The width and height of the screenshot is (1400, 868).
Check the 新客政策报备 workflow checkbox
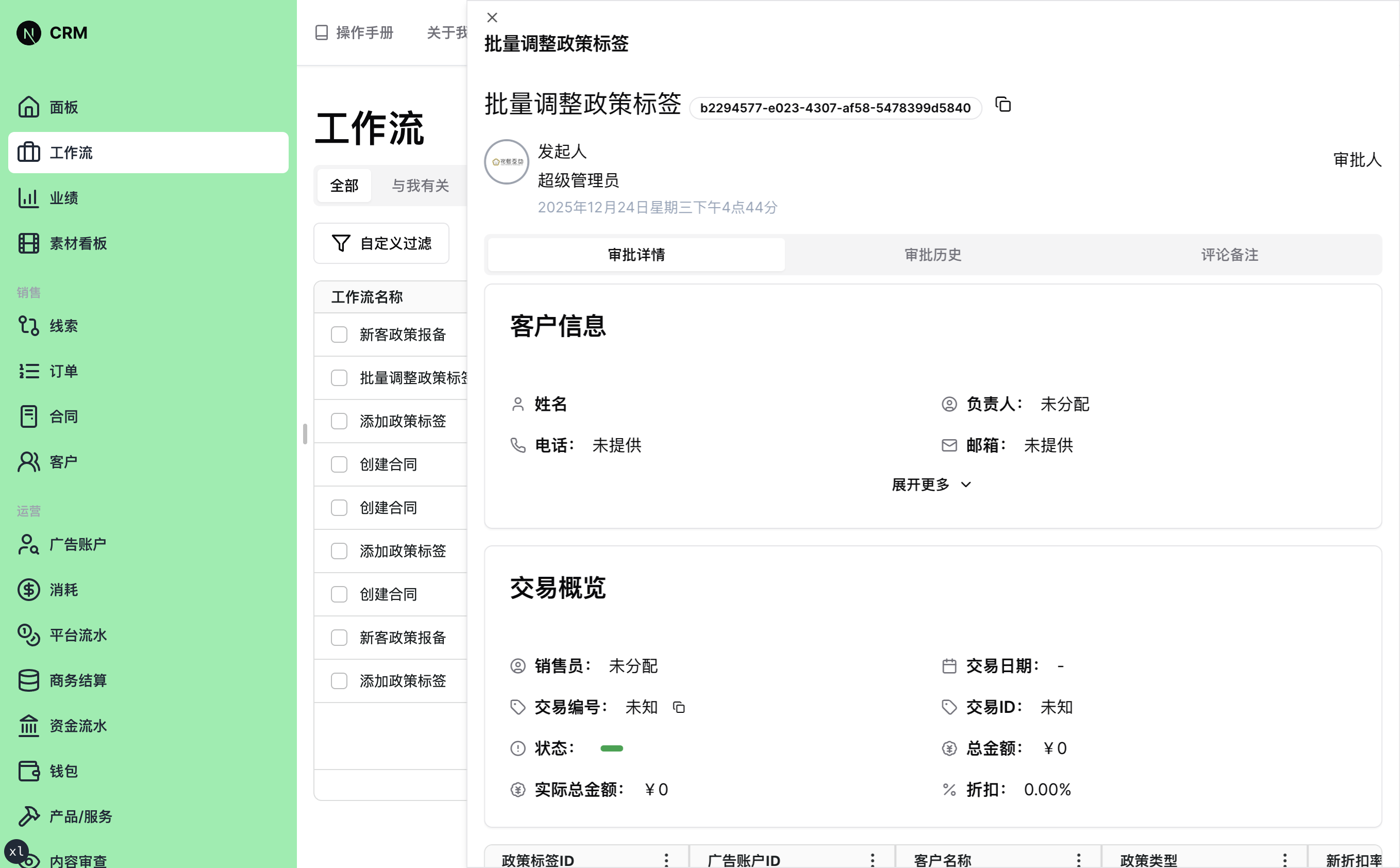click(x=339, y=334)
